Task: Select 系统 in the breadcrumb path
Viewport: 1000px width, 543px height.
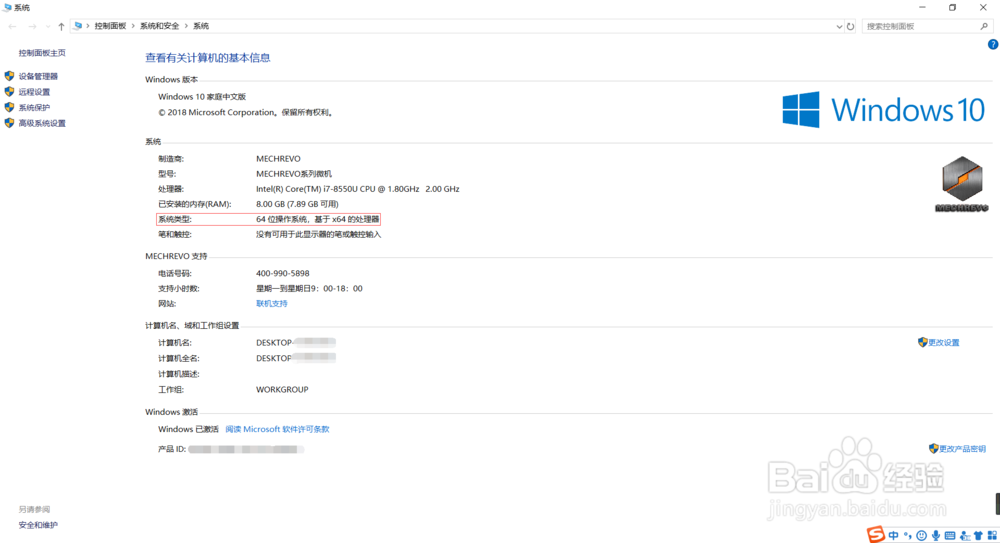Action: 201,26
